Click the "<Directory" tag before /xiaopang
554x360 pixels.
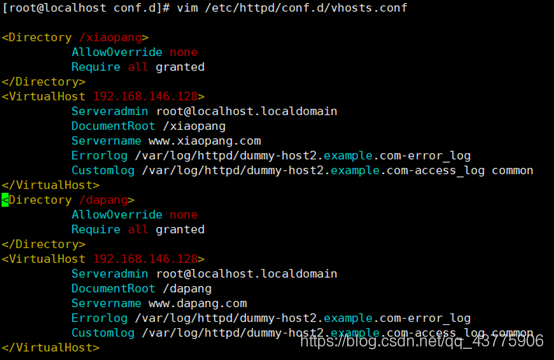37,37
